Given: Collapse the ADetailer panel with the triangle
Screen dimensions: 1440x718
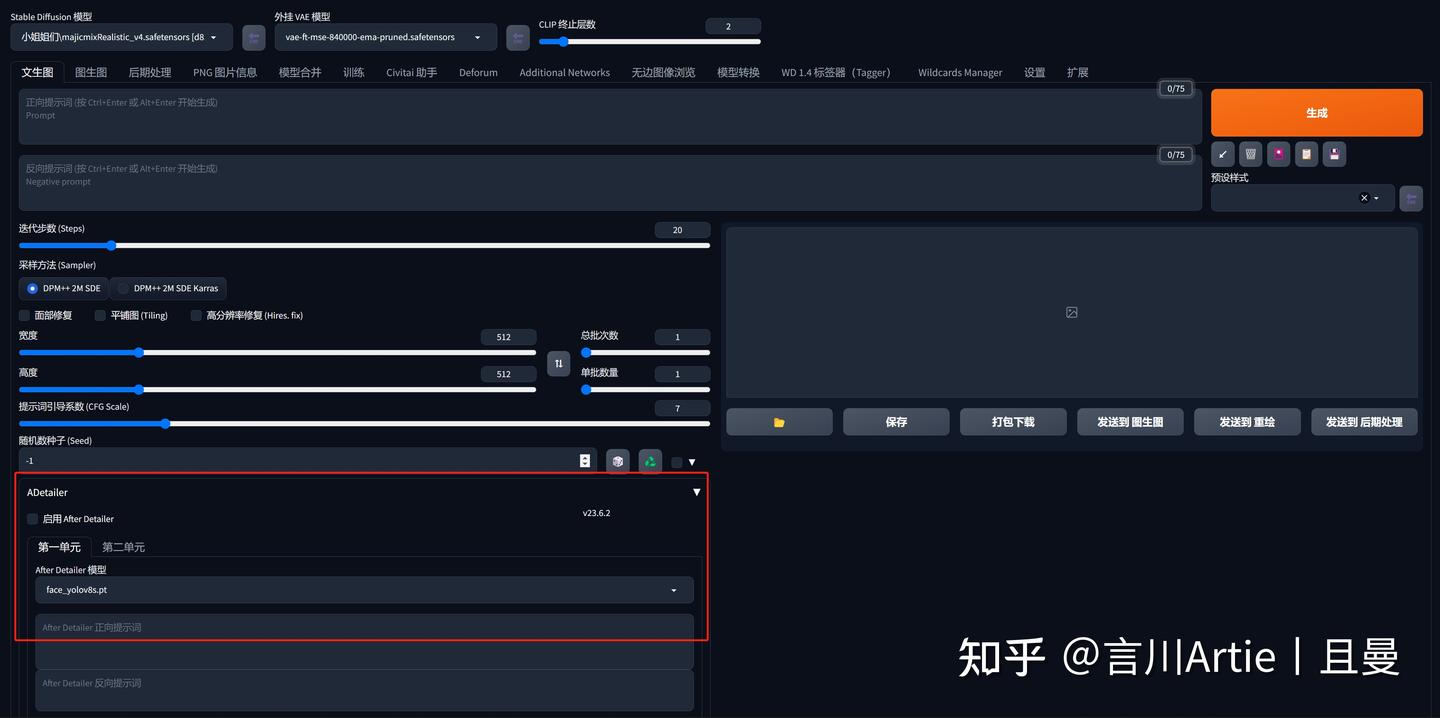Looking at the screenshot, I should [x=697, y=492].
